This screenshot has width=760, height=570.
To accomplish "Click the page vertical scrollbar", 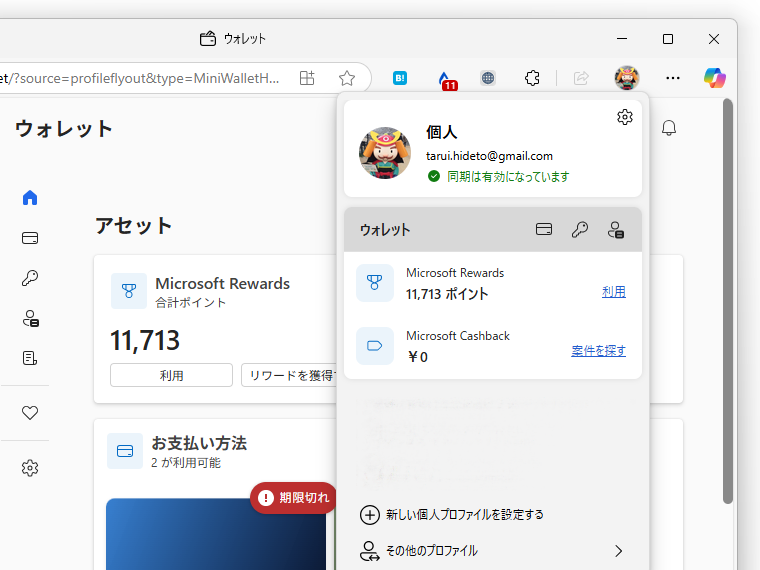I will coord(728,301).
